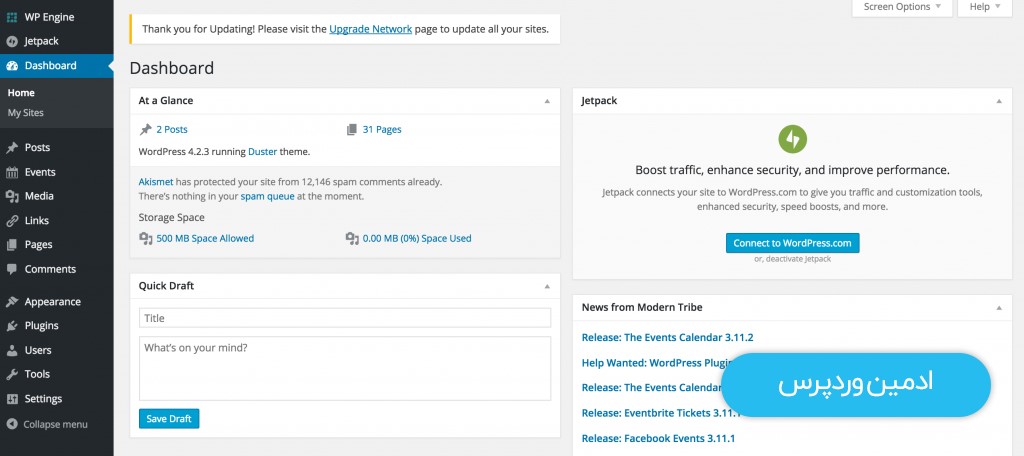Click the Duster theme link
The height and width of the screenshot is (456, 1024).
(263, 152)
